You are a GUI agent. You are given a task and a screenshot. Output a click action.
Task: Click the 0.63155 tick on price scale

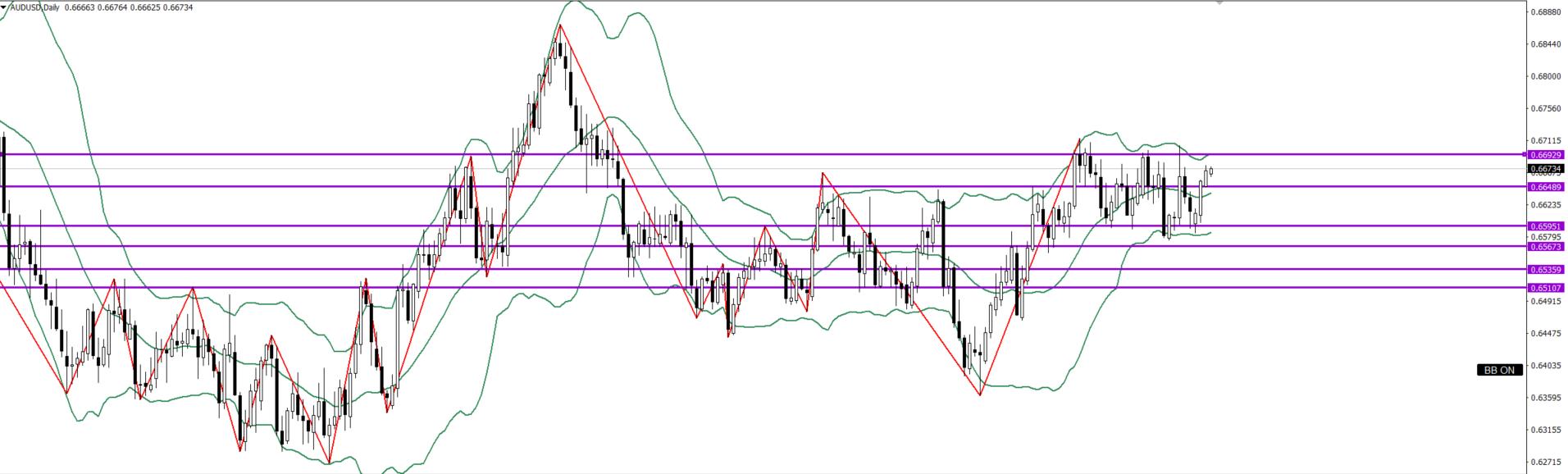tap(1545, 430)
